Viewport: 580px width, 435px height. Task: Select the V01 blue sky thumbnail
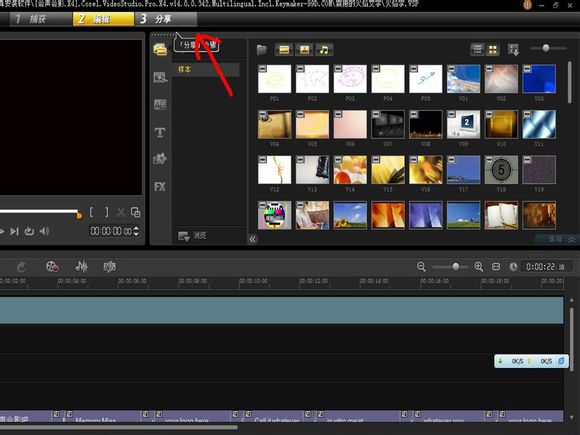coord(463,79)
